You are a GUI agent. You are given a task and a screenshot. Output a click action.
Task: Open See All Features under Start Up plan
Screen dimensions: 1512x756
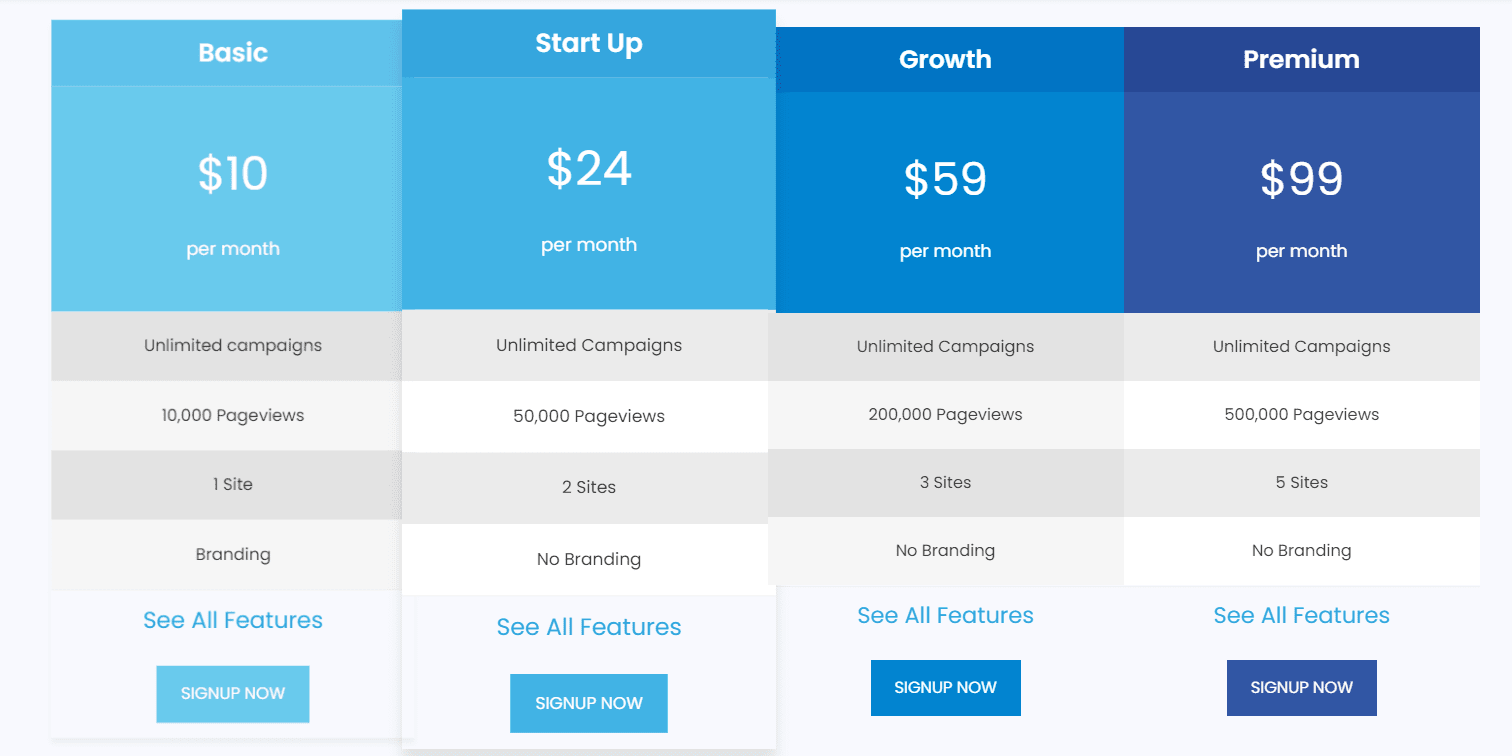588,627
